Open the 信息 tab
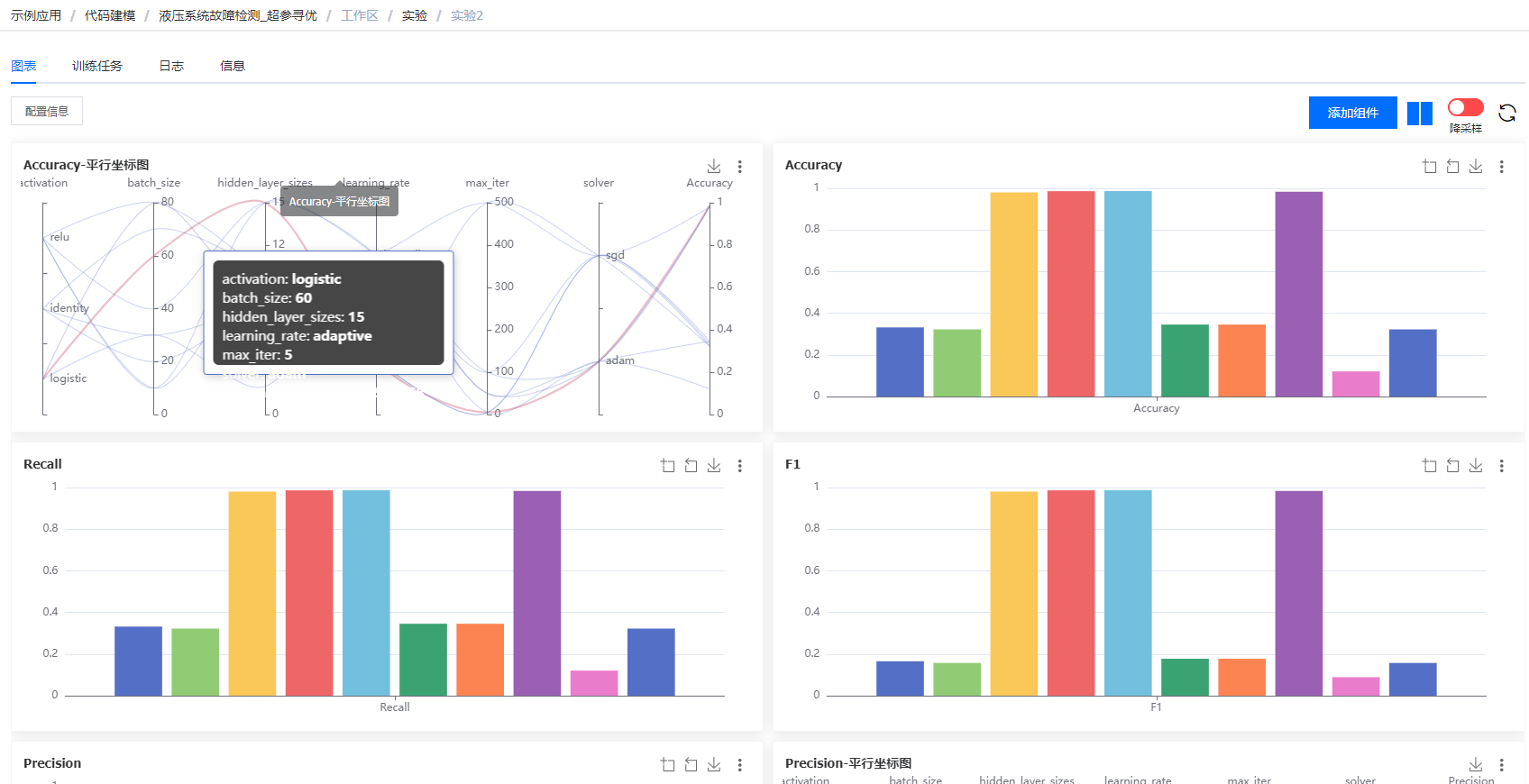The image size is (1529, 784). click(233, 66)
